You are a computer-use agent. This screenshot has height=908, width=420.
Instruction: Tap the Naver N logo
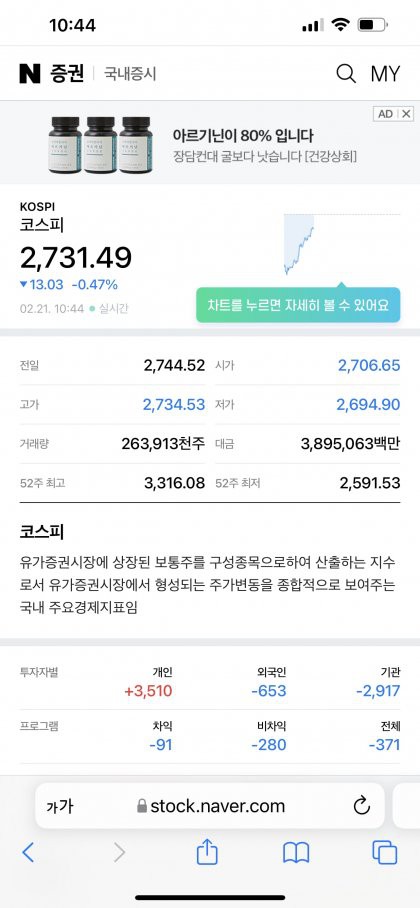pyautogui.click(x=30, y=74)
